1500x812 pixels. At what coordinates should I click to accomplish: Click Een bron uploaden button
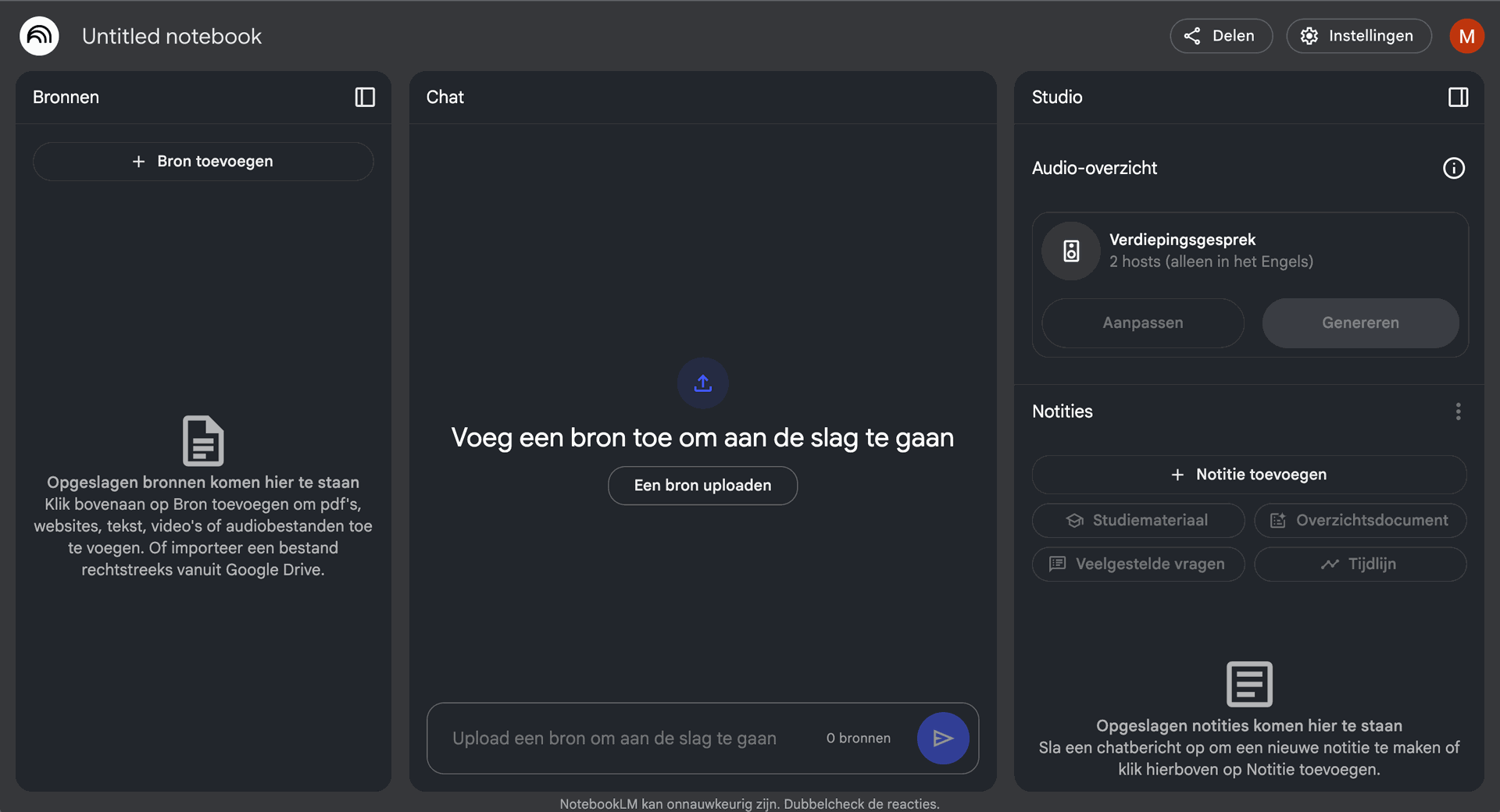702,486
